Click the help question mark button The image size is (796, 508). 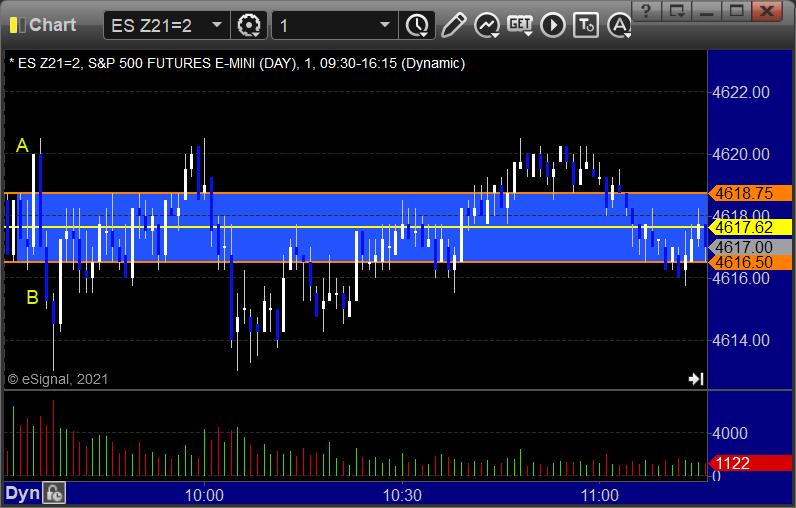[646, 10]
